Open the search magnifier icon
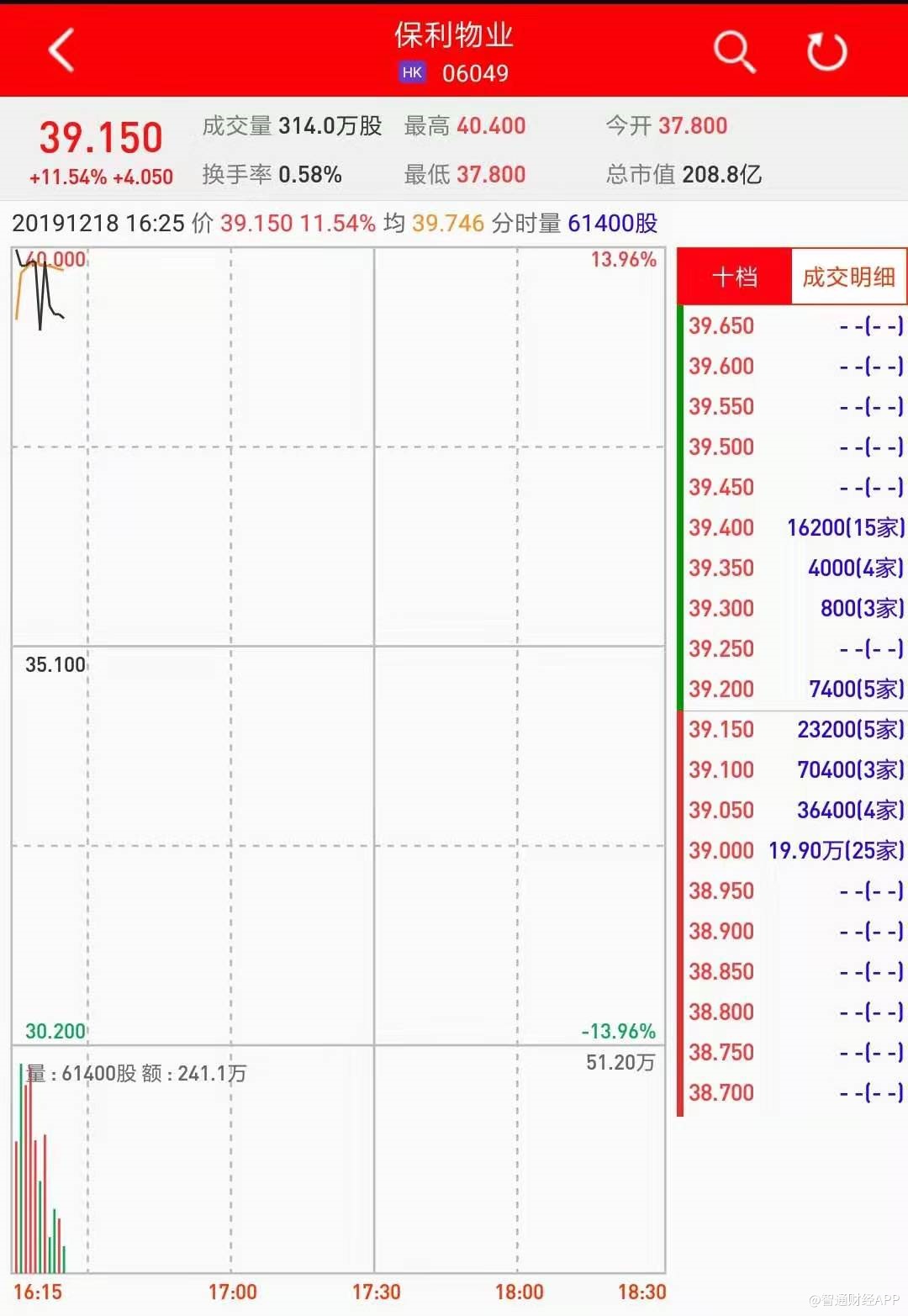This screenshot has height=1316, width=908. [735, 52]
